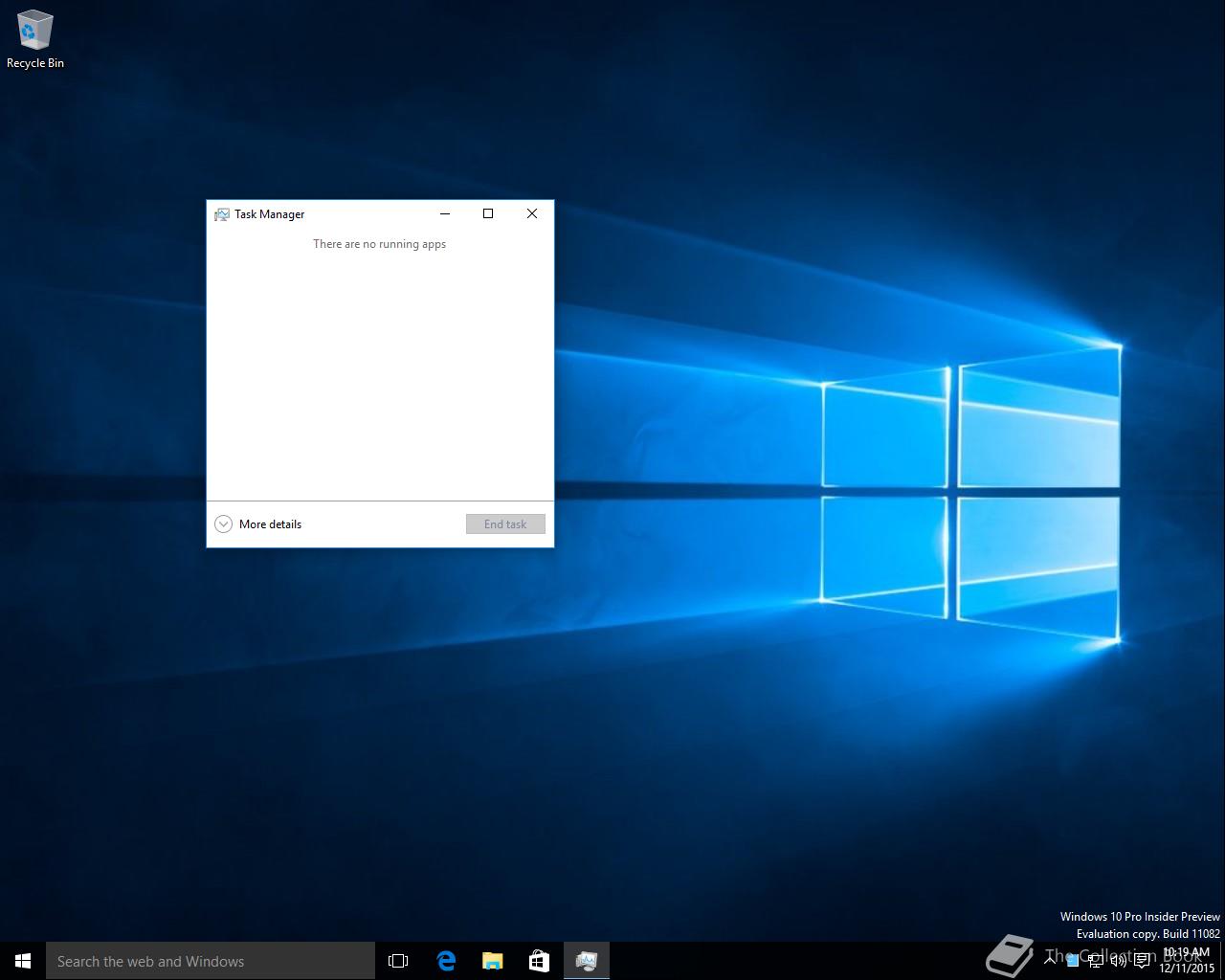The image size is (1225, 980).
Task: Open File Explorer from the taskbar
Action: tap(493, 961)
